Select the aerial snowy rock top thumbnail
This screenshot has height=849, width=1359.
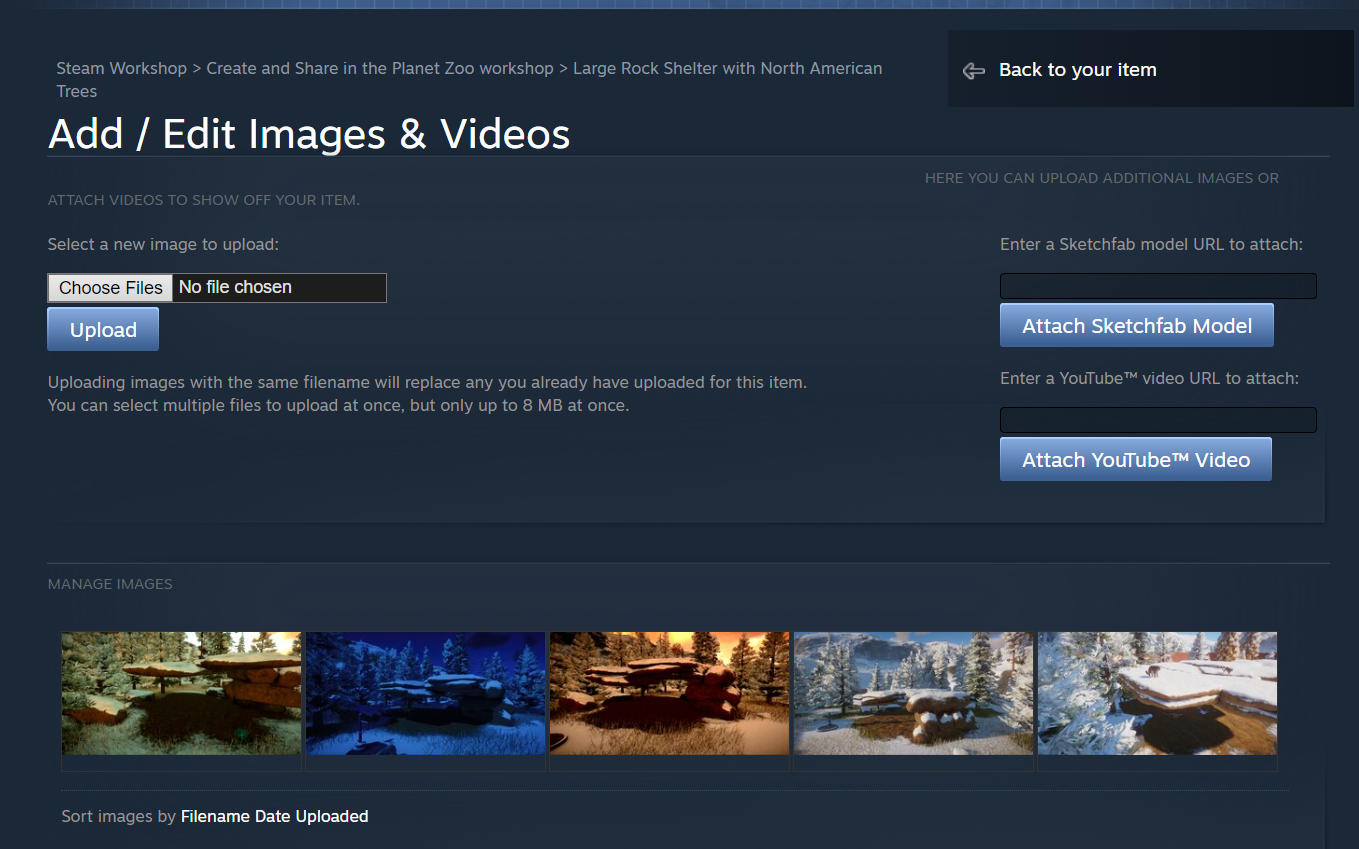click(x=1157, y=693)
